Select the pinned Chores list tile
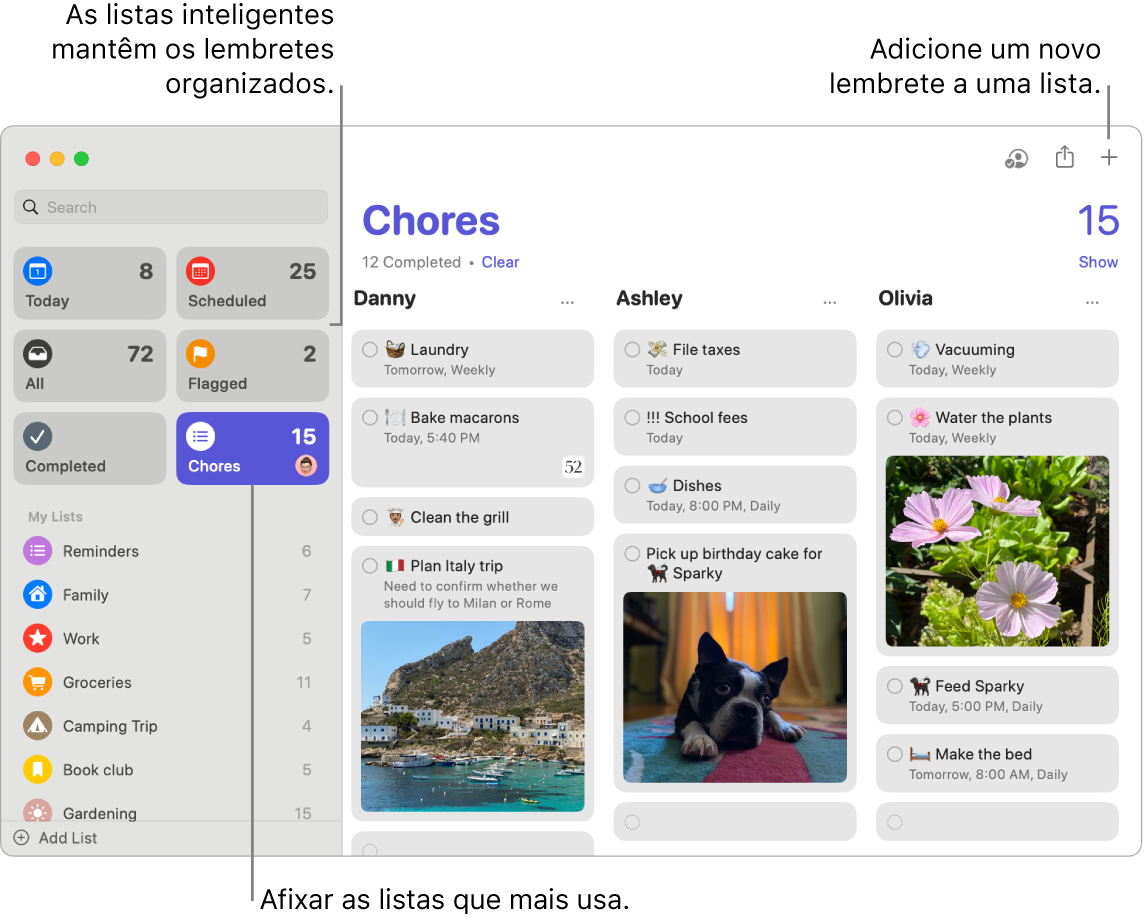 pos(252,448)
